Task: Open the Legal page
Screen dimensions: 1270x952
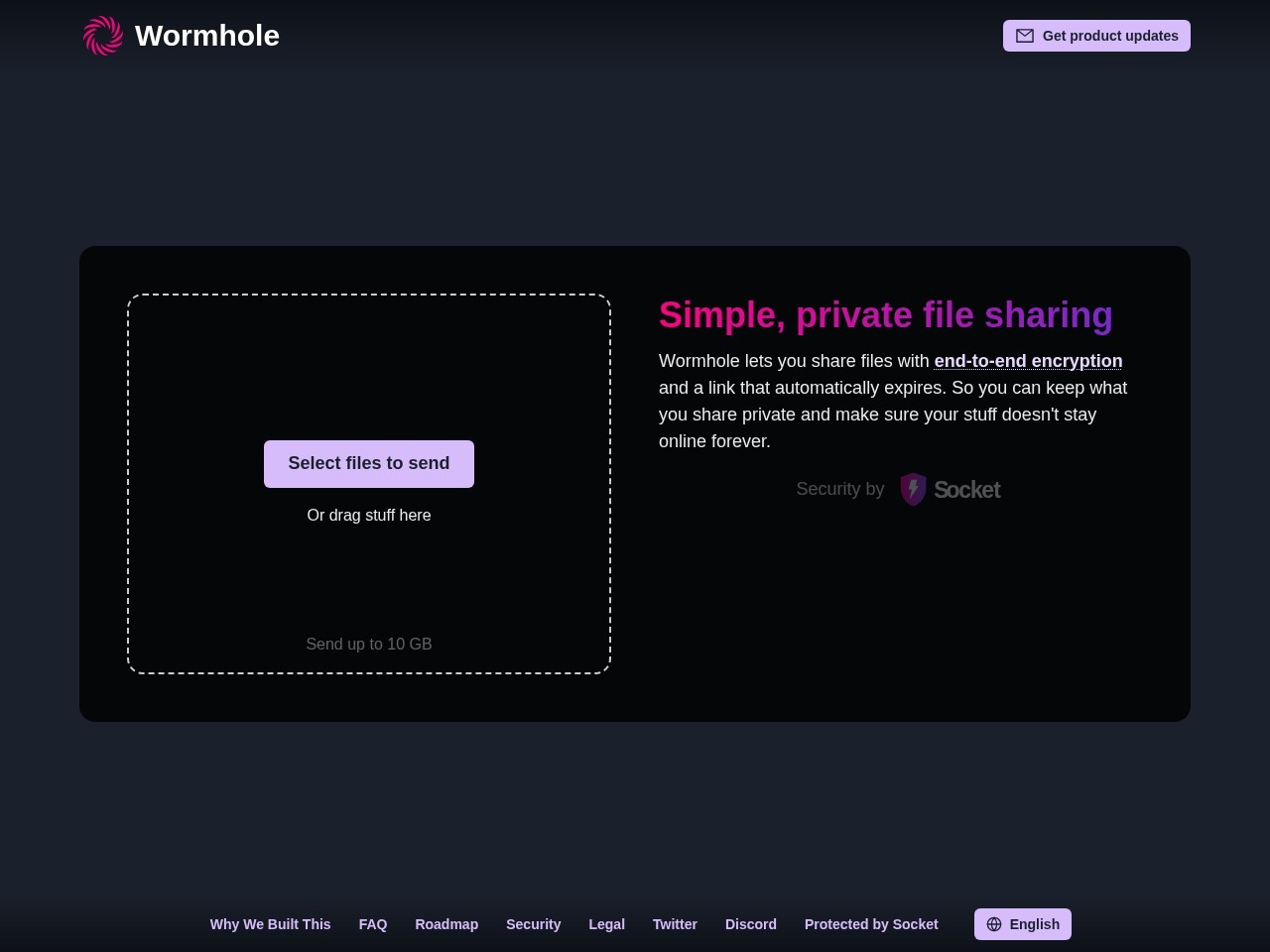Action: coord(606,924)
